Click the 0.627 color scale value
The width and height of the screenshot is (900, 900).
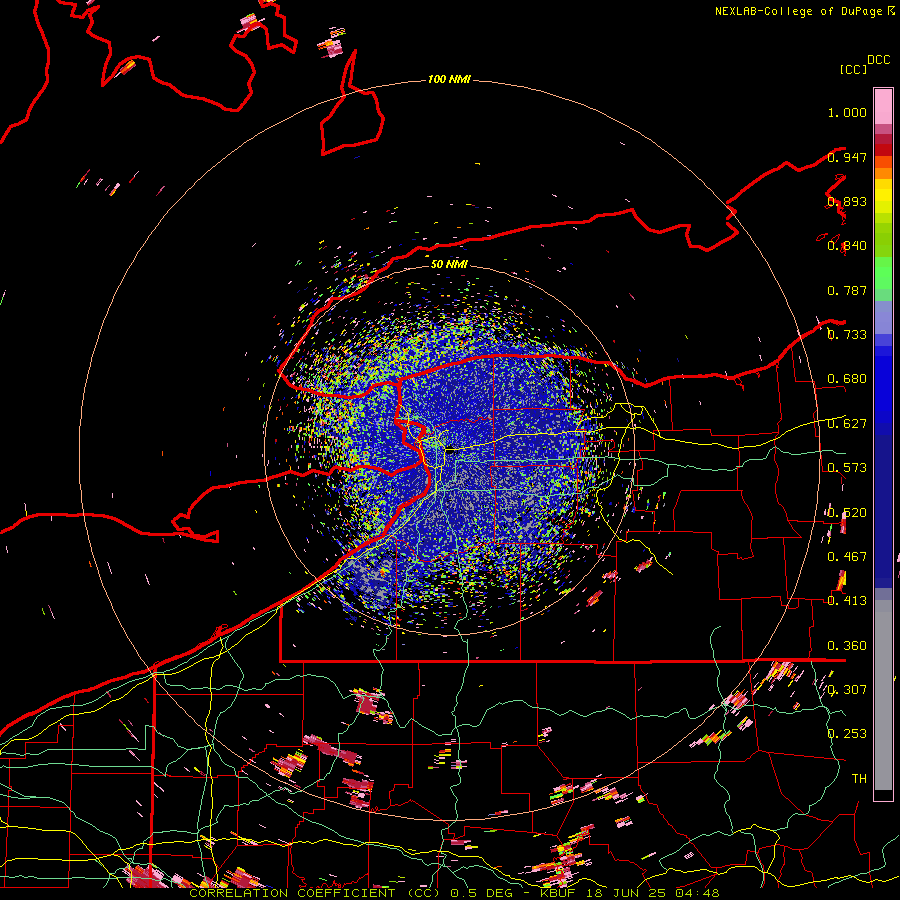pos(847,424)
